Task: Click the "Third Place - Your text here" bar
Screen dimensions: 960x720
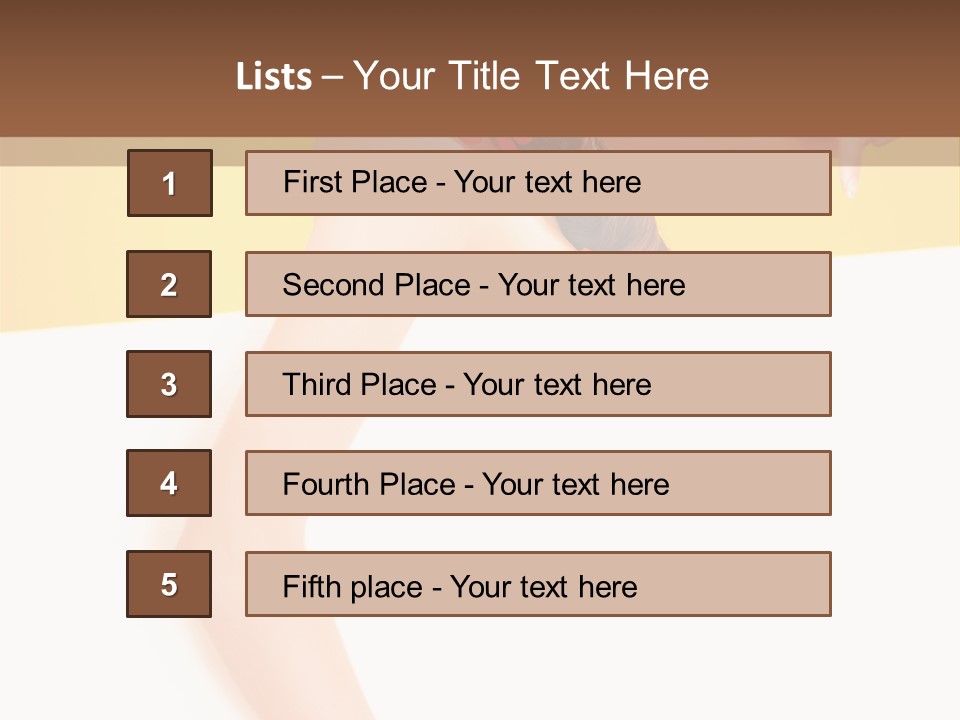Action: [538, 384]
